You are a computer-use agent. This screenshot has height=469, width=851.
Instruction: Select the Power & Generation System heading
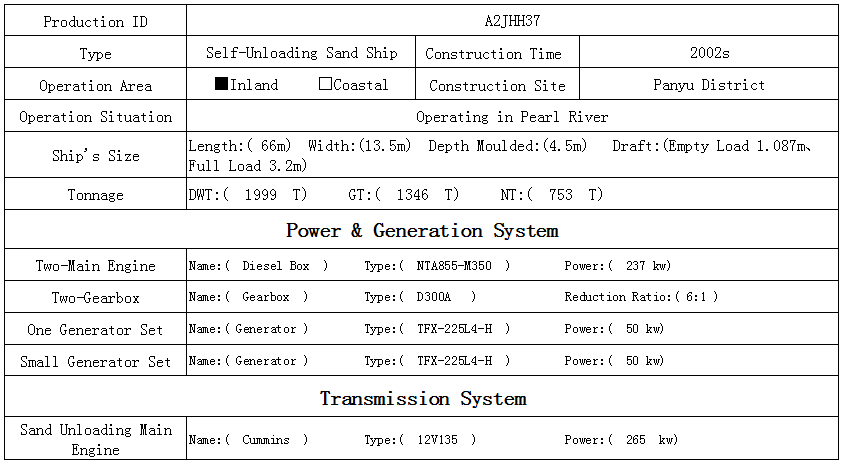[422, 231]
